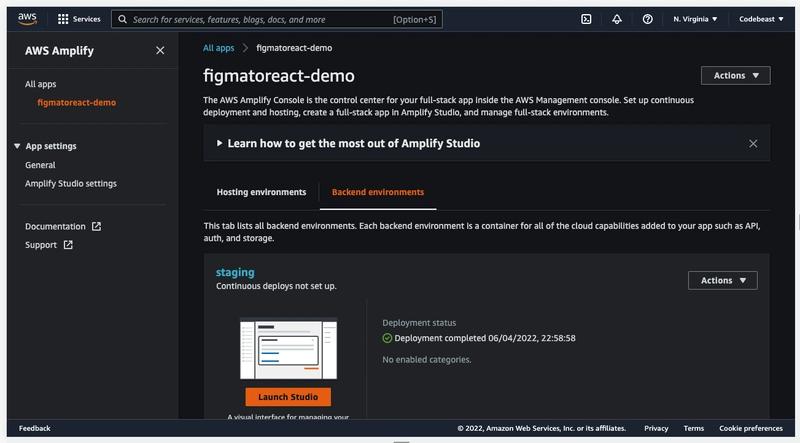The width and height of the screenshot is (800, 443).
Task: Expand Learn how to get the most out of Amplify Studio
Action: (x=219, y=143)
